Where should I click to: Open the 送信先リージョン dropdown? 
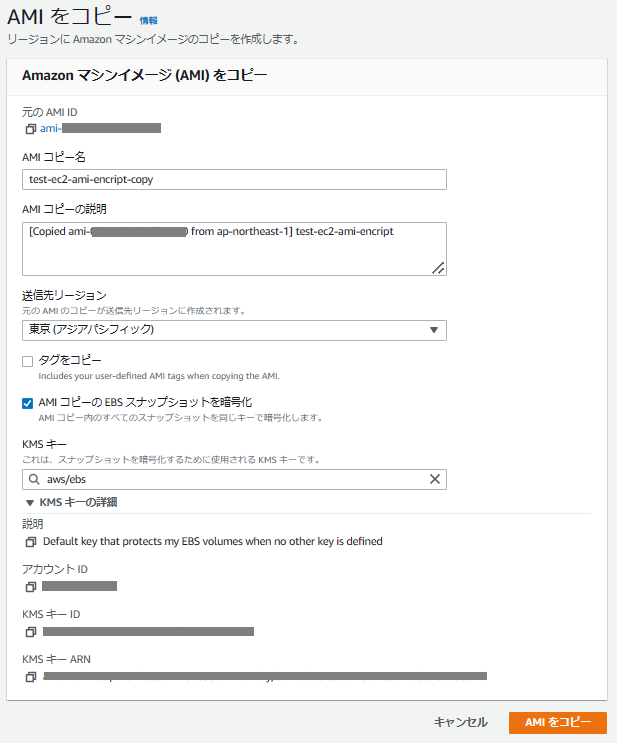click(x=234, y=330)
